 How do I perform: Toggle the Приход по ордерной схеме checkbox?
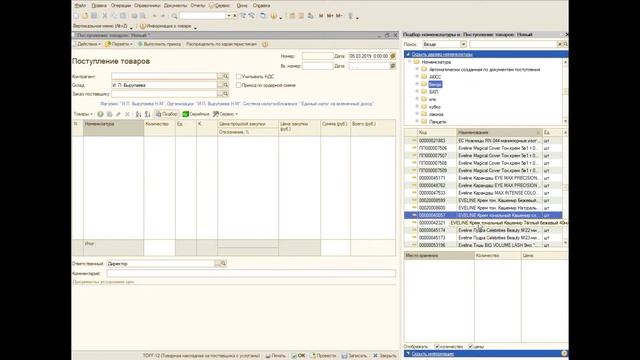coord(238,85)
